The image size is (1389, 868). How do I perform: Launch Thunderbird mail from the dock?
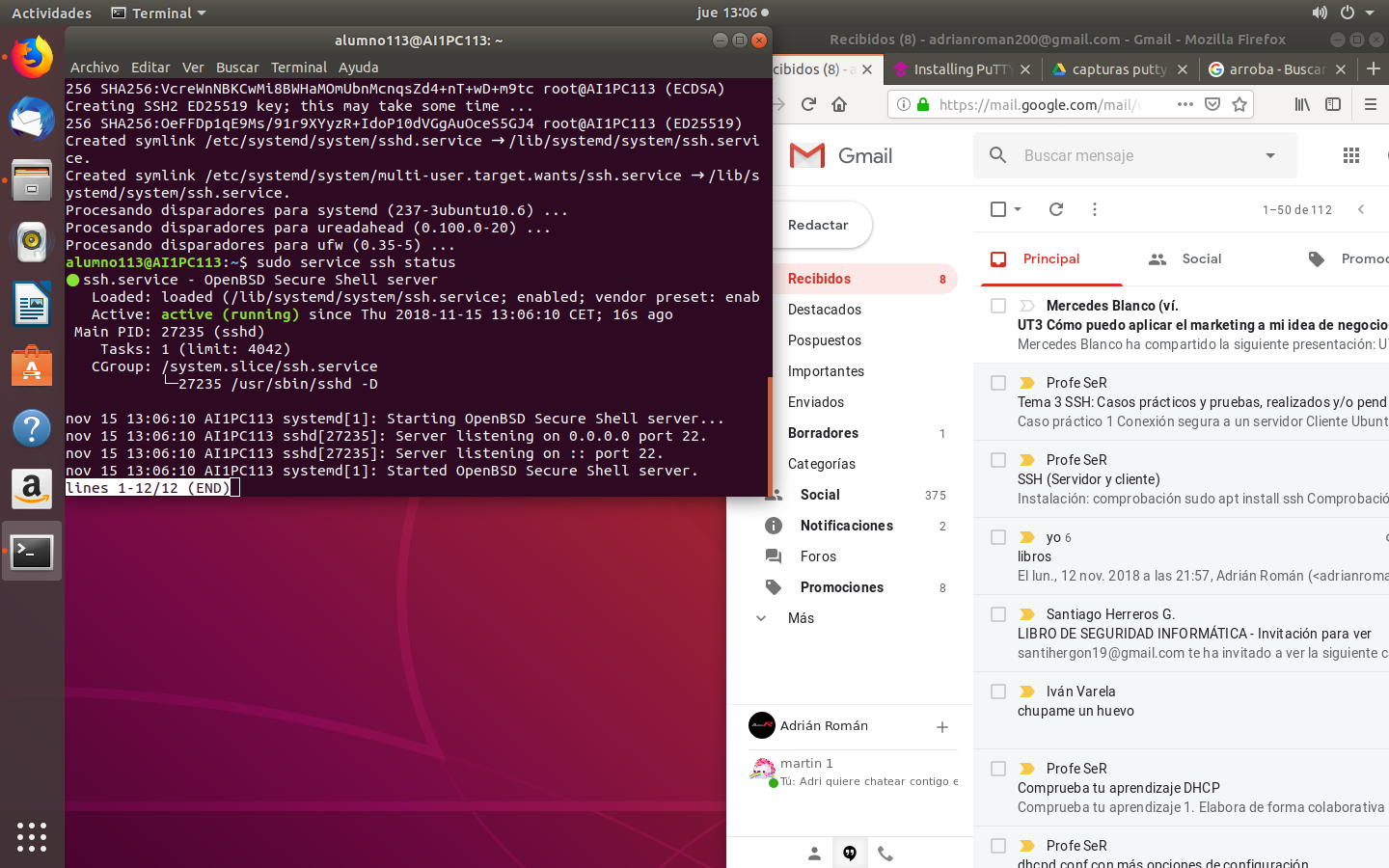coord(32,119)
